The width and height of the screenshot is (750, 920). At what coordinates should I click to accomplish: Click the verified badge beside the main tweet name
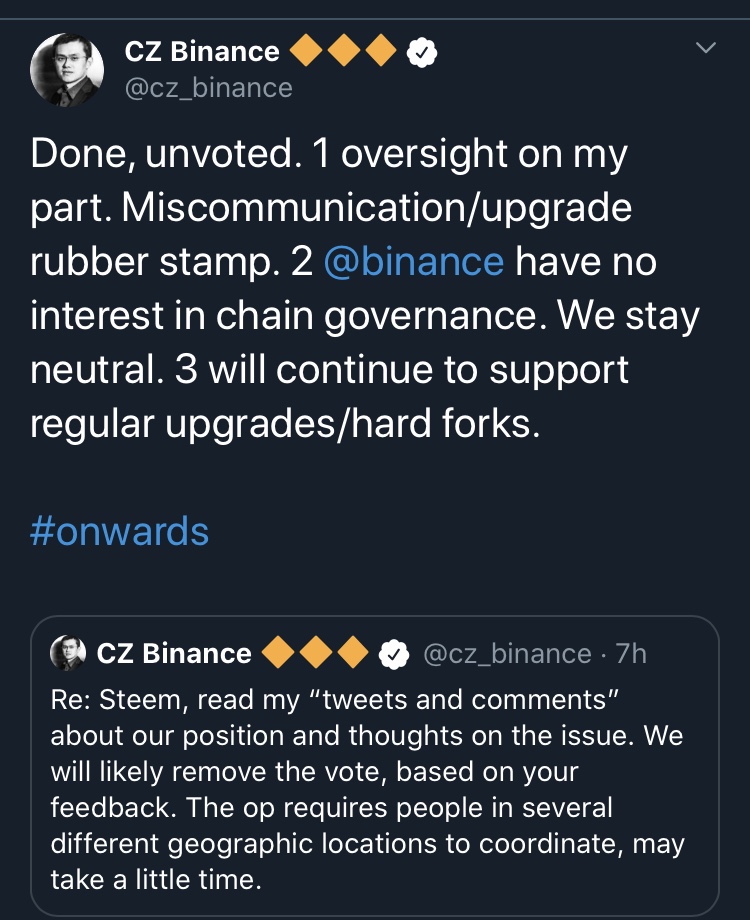point(423,52)
